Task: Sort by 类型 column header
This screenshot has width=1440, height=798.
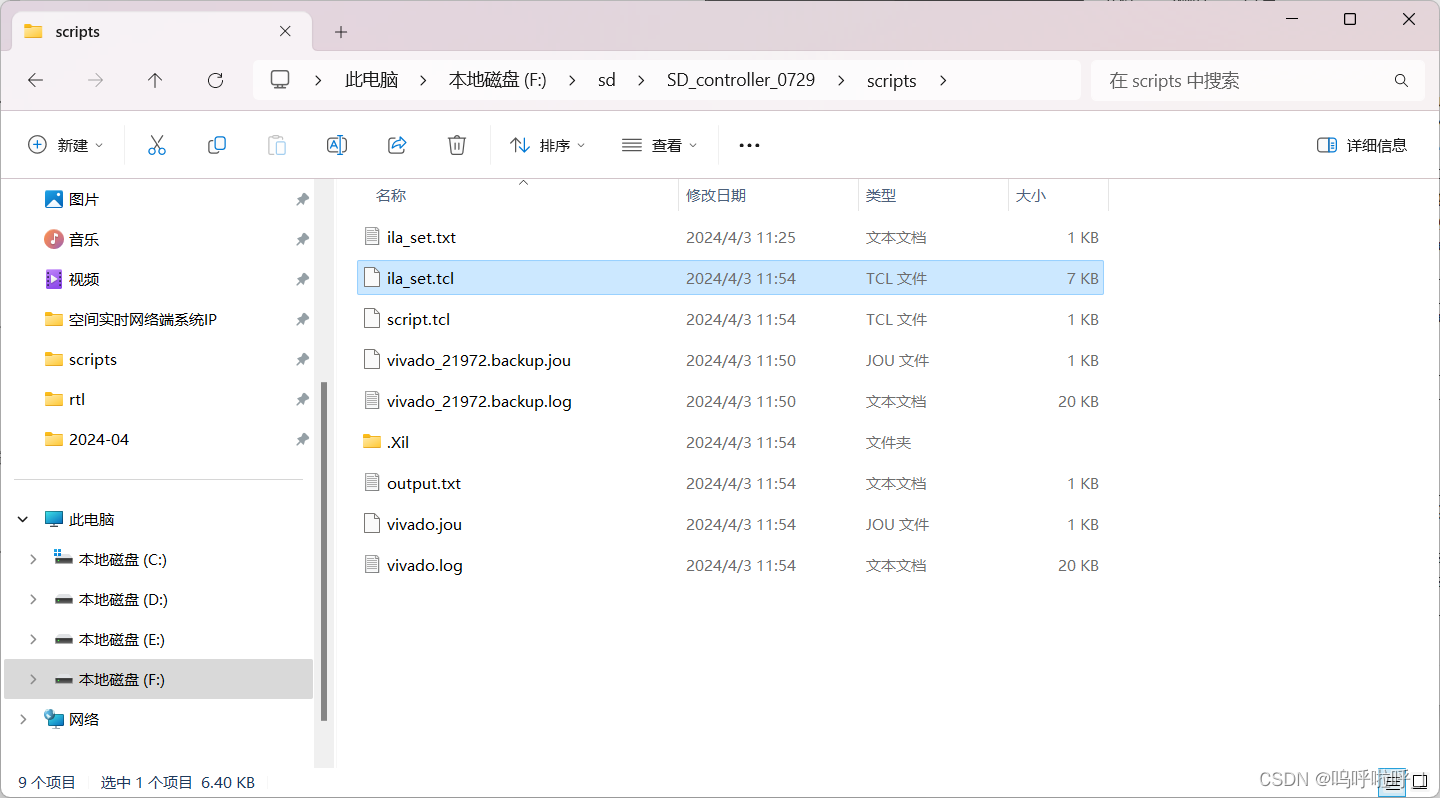Action: pos(881,196)
